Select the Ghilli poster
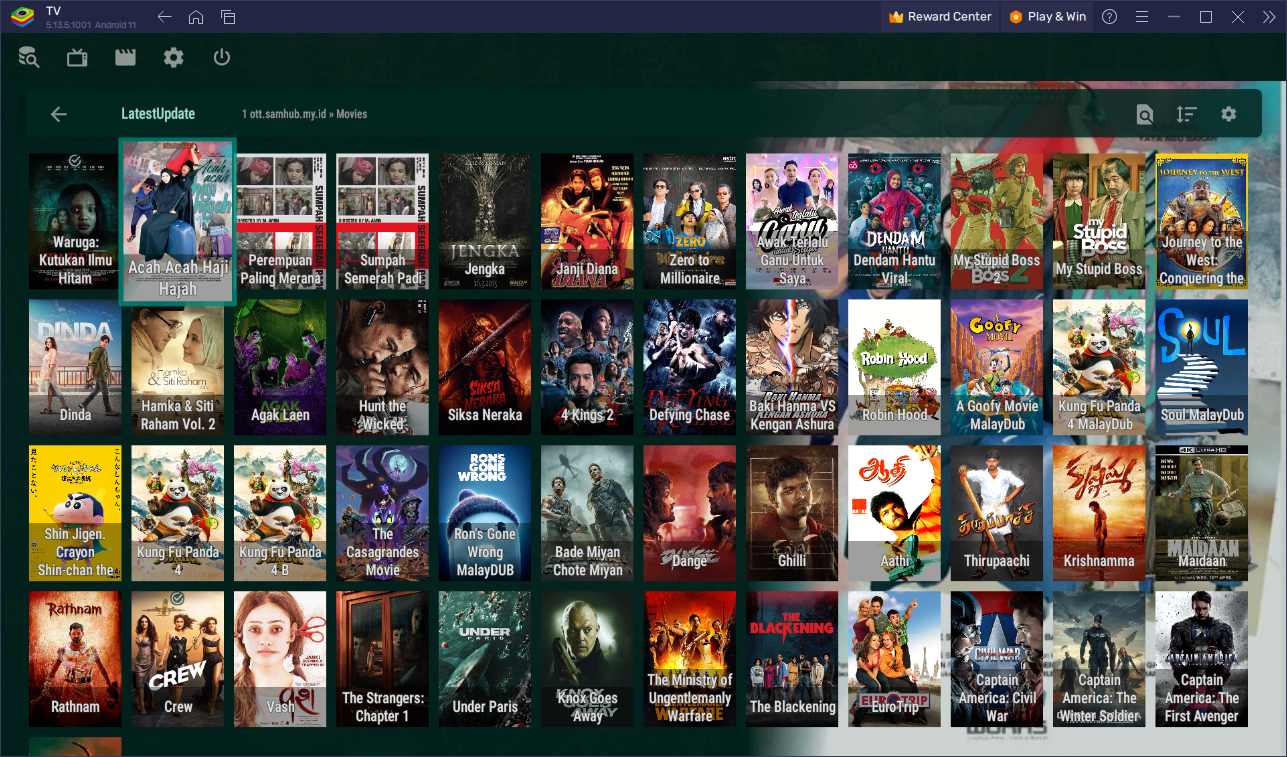The width and height of the screenshot is (1287, 757). click(x=792, y=513)
